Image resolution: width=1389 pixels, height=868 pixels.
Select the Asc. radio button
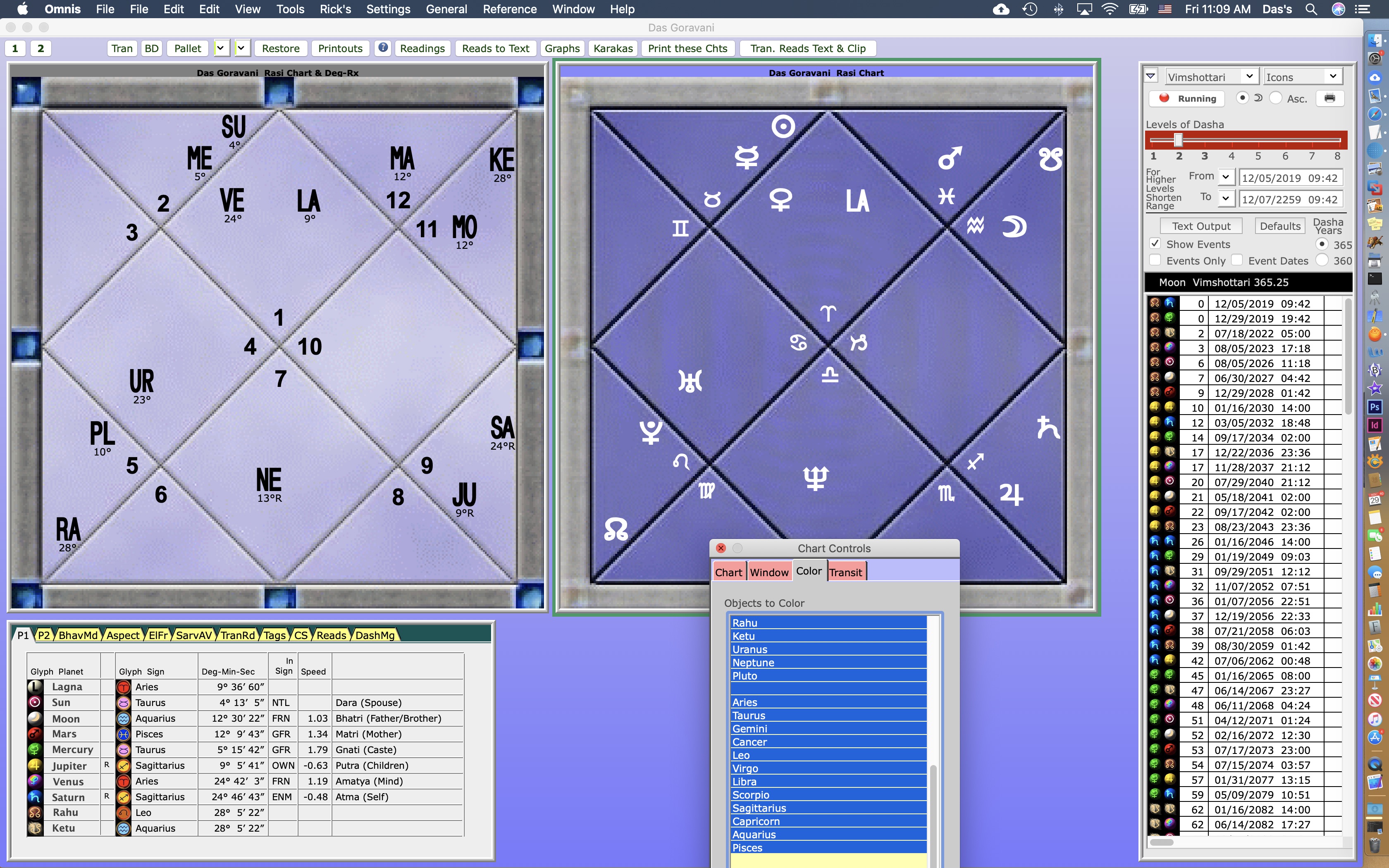click(x=1275, y=98)
